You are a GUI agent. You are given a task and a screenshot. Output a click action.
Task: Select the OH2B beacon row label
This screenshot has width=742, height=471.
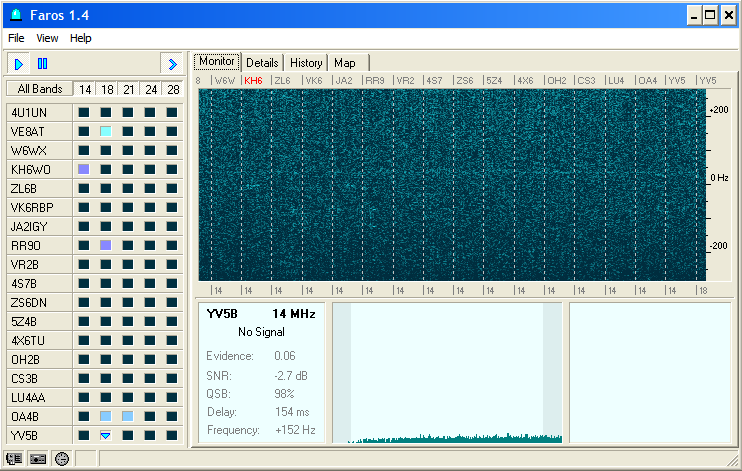coord(40,360)
